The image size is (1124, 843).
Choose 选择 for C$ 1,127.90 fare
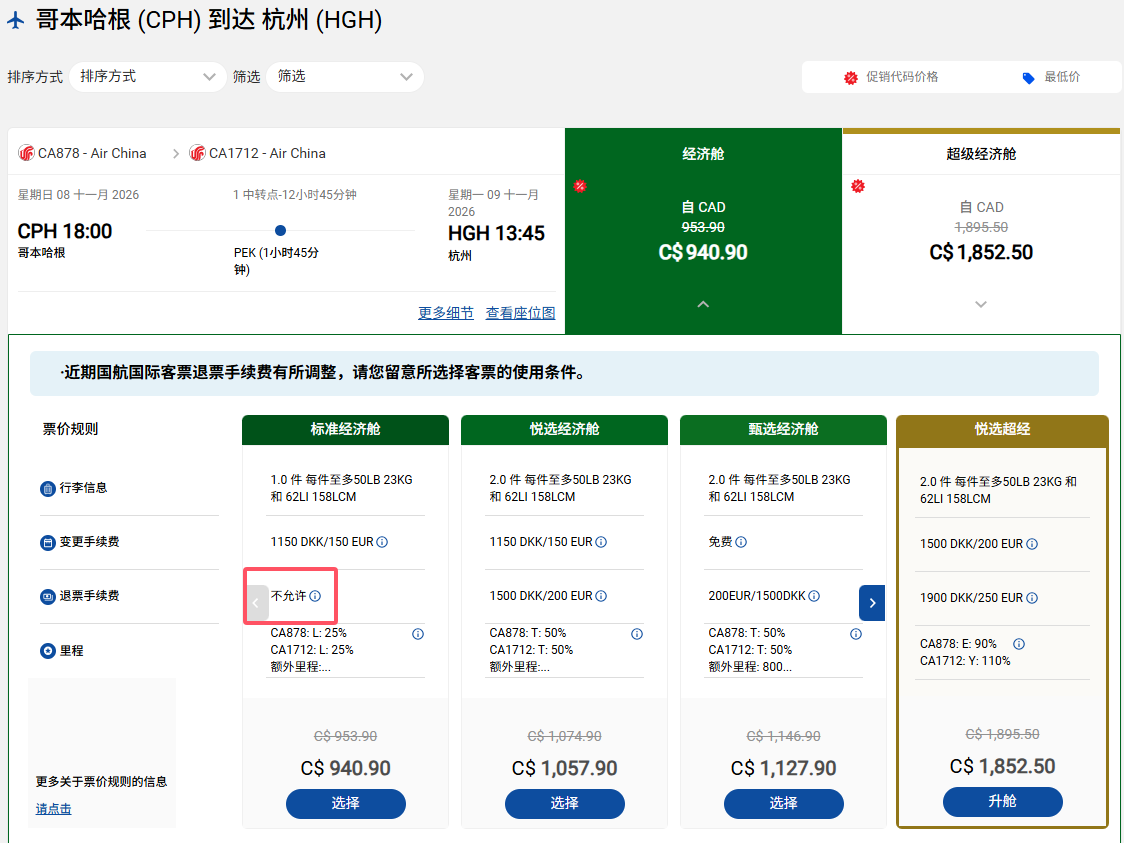pyautogui.click(x=784, y=804)
